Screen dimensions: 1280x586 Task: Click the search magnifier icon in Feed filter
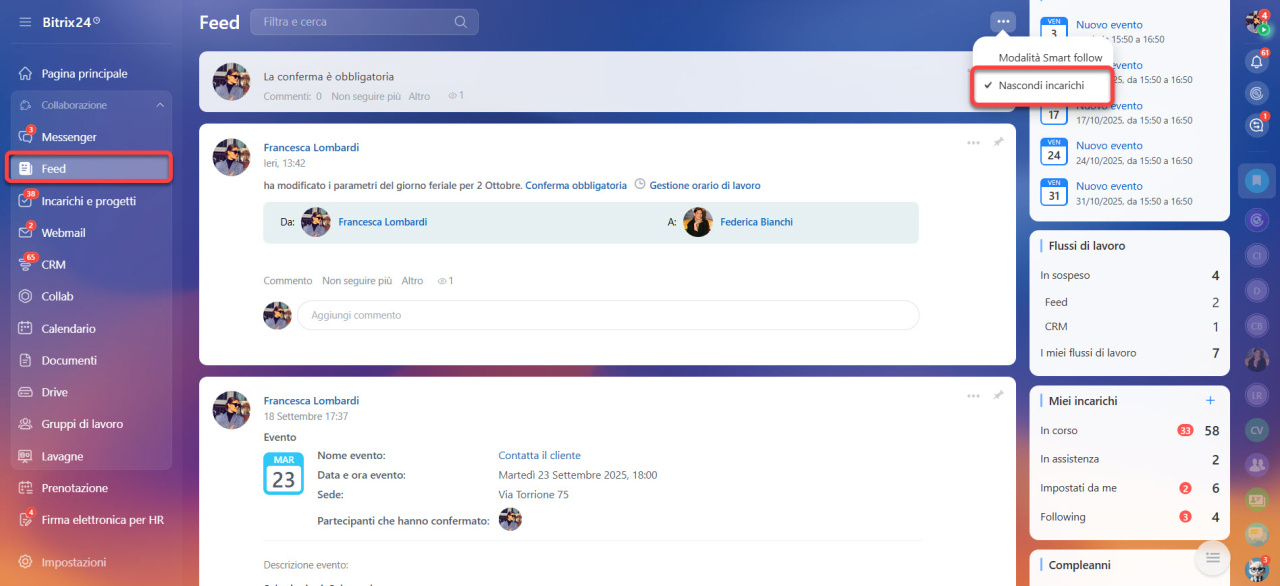coord(460,22)
